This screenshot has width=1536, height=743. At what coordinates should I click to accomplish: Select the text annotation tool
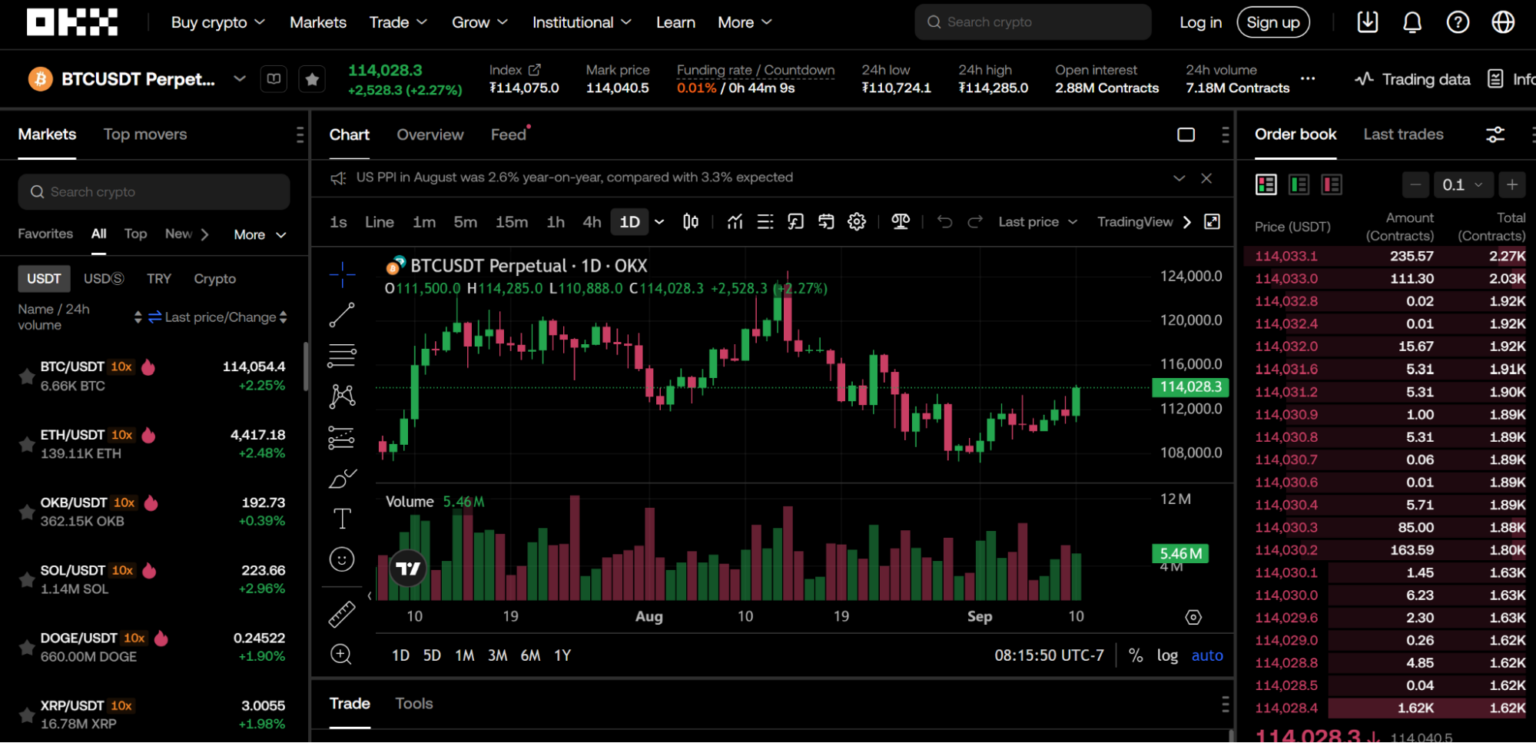point(342,518)
